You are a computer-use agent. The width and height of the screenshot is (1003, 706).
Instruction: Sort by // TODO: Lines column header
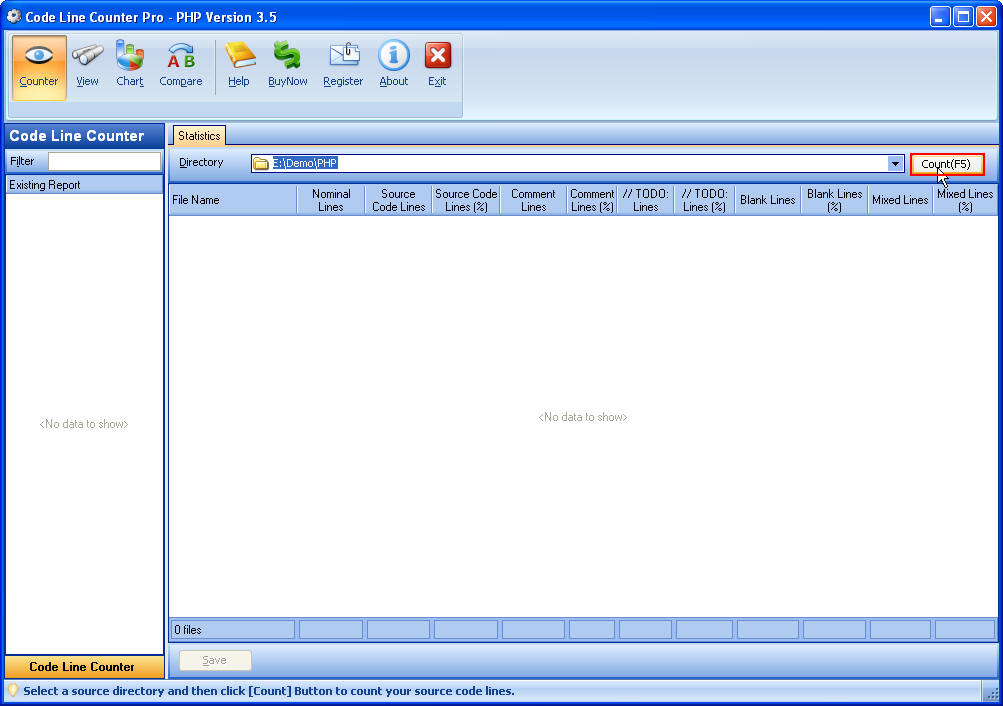[x=645, y=200]
